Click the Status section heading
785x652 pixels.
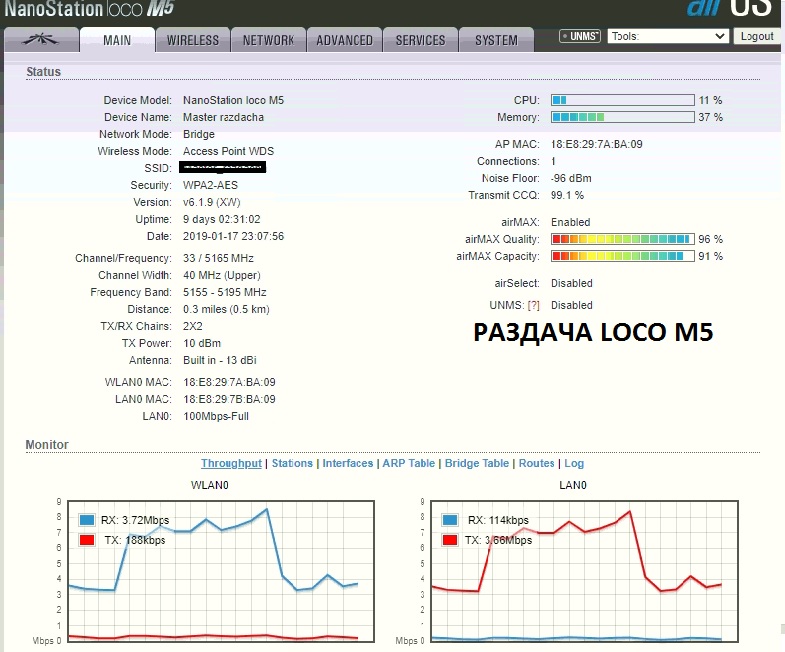[x=44, y=72]
